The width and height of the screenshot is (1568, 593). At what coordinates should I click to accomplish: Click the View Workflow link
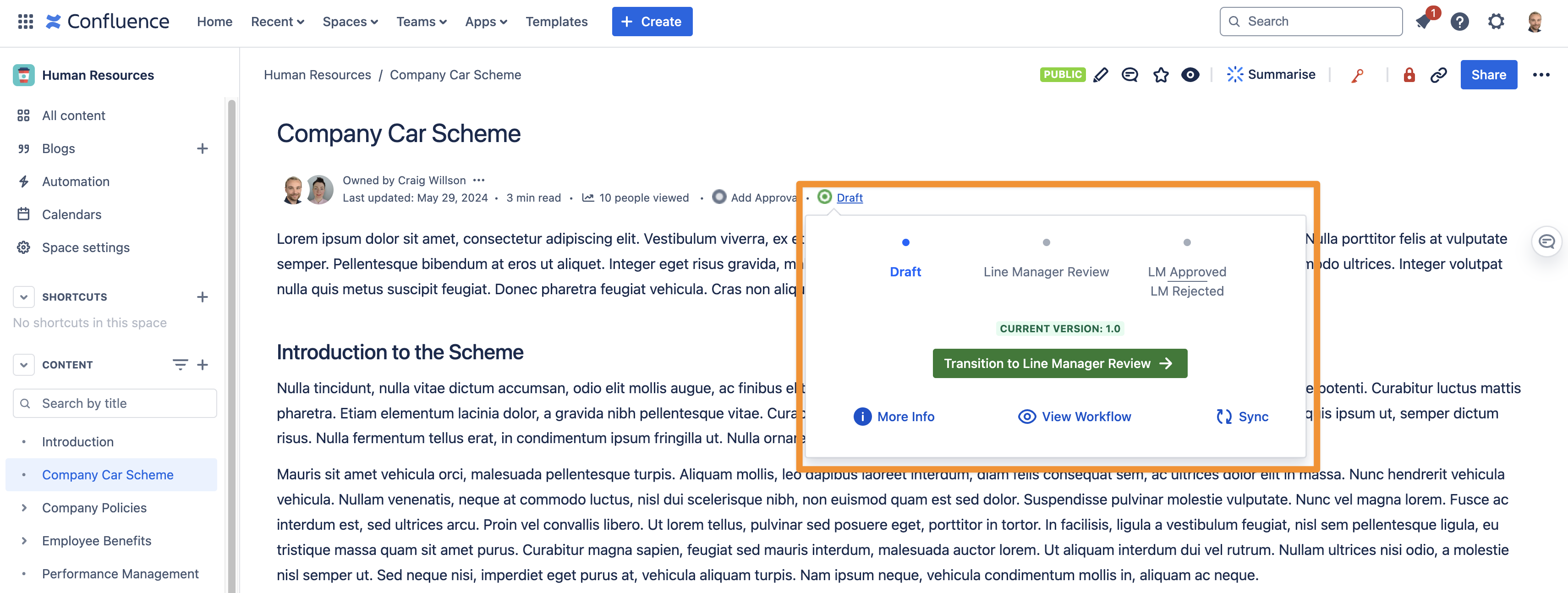tap(1075, 417)
